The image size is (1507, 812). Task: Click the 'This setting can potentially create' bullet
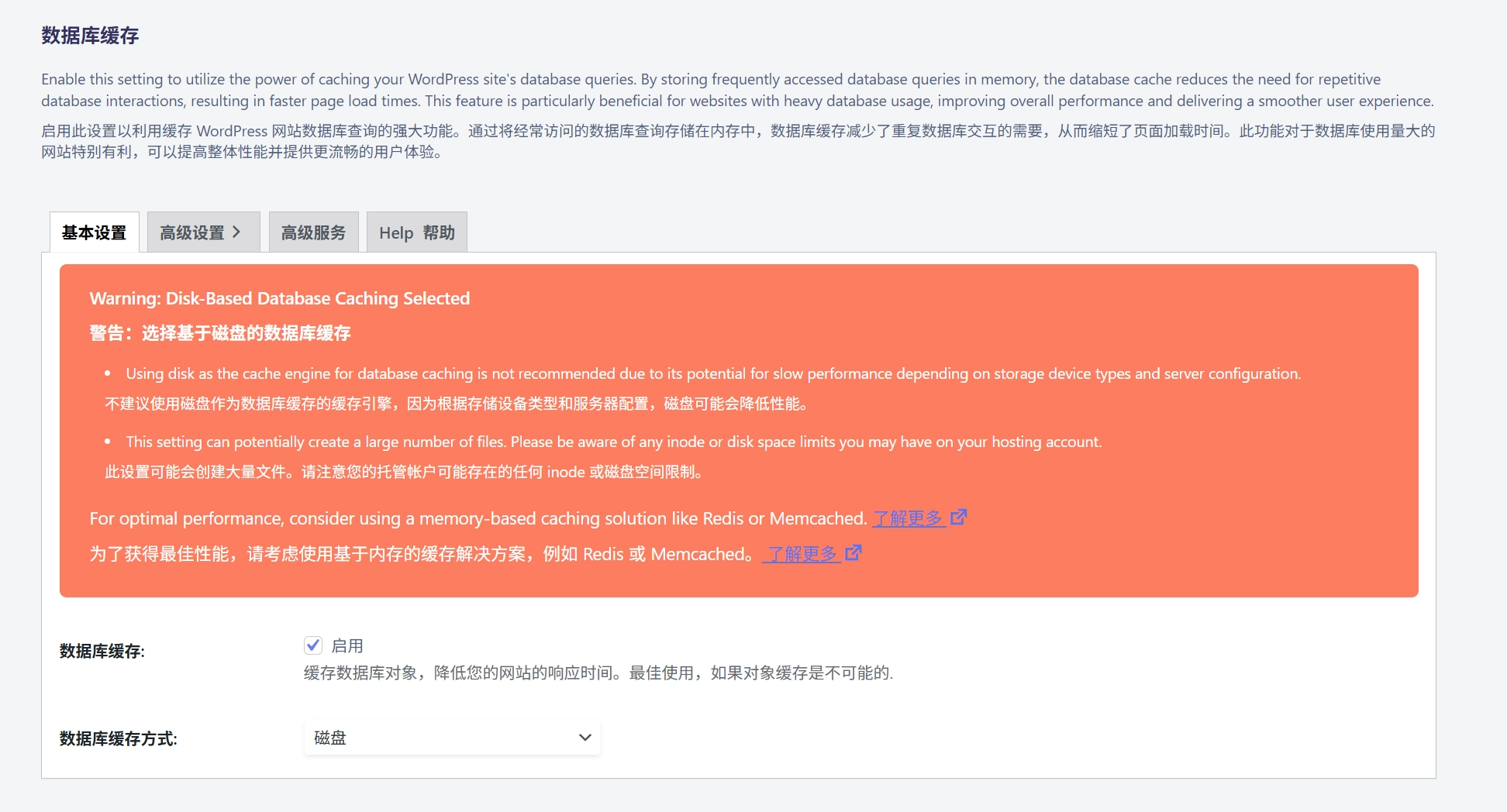pos(614,442)
